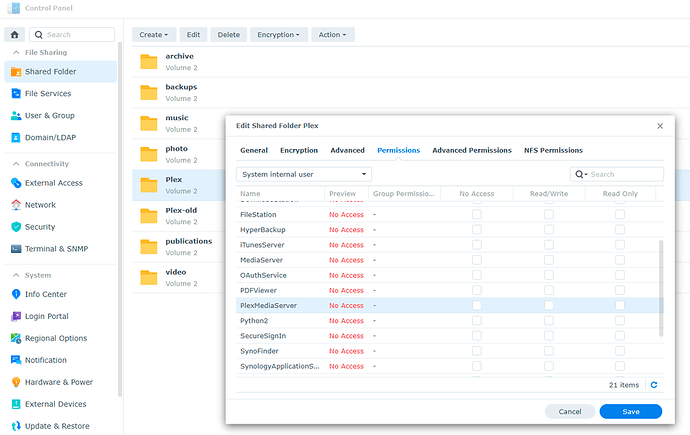Check Read/Write for PlexMediaServer

point(549,305)
